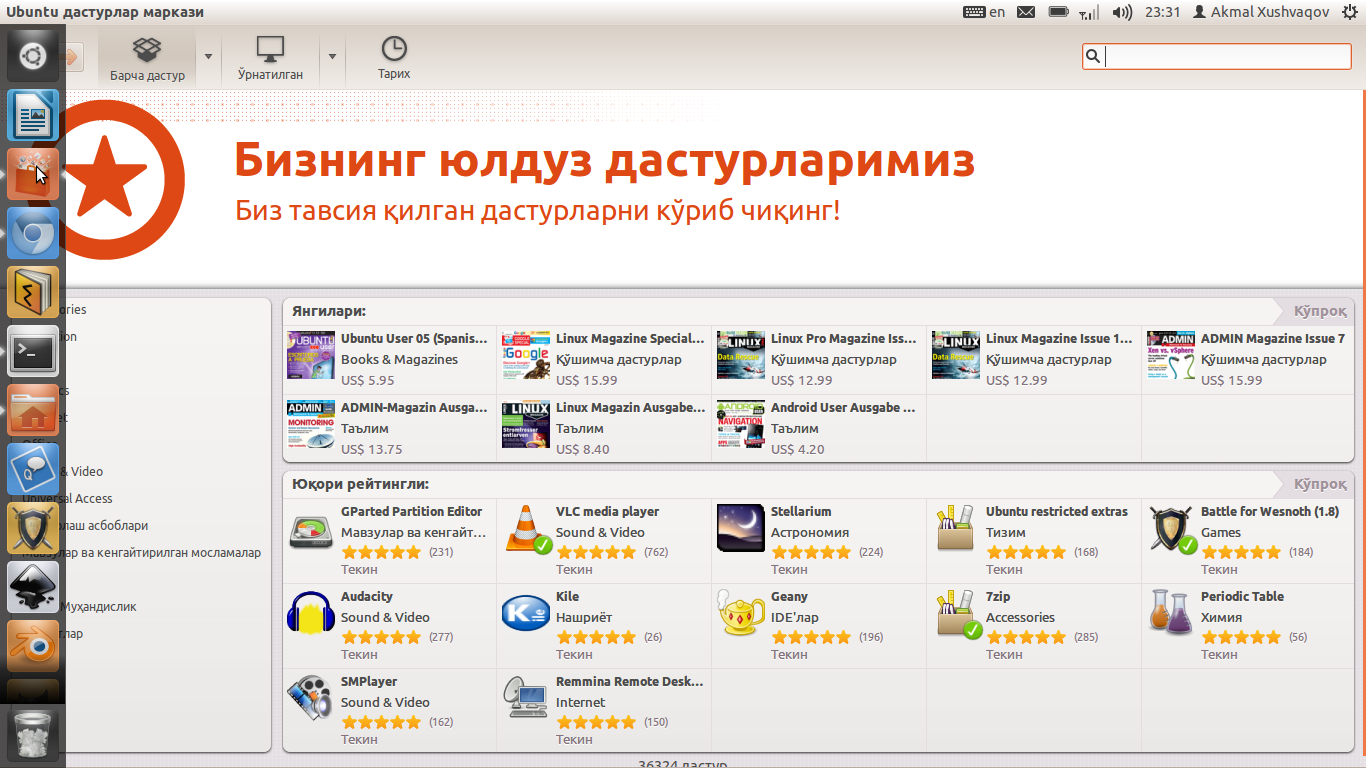The width and height of the screenshot is (1366, 768).
Task: Click the US$ 13.75 price text
Action: click(x=371, y=449)
